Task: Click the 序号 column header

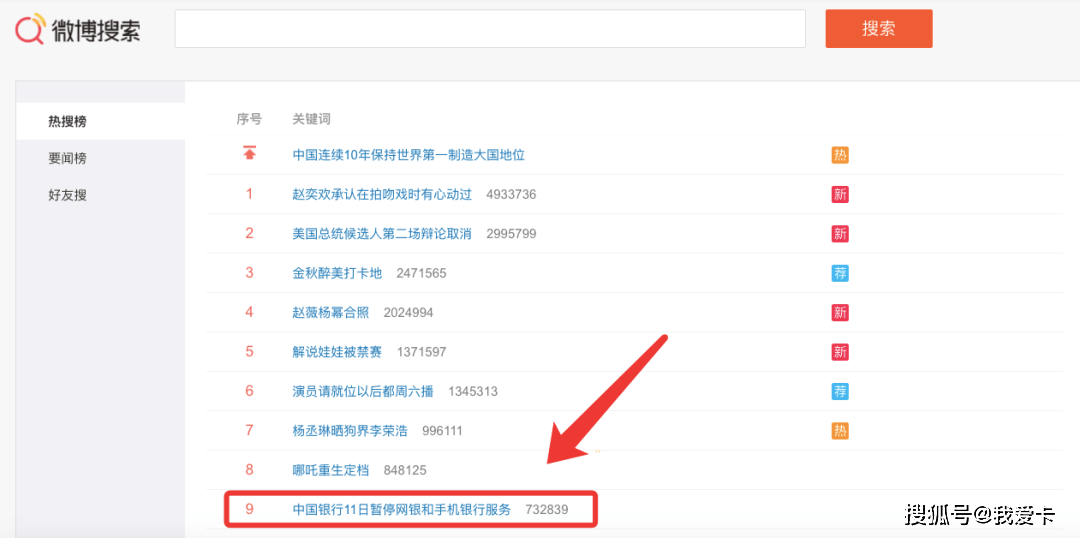Action: [x=249, y=118]
